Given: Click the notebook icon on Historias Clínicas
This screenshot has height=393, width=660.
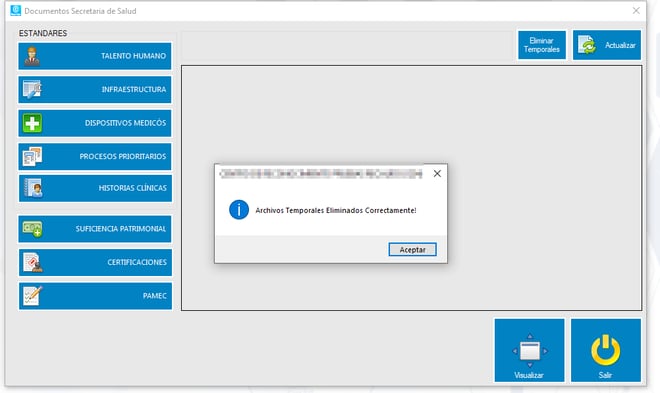Looking at the screenshot, I should click(x=33, y=188).
